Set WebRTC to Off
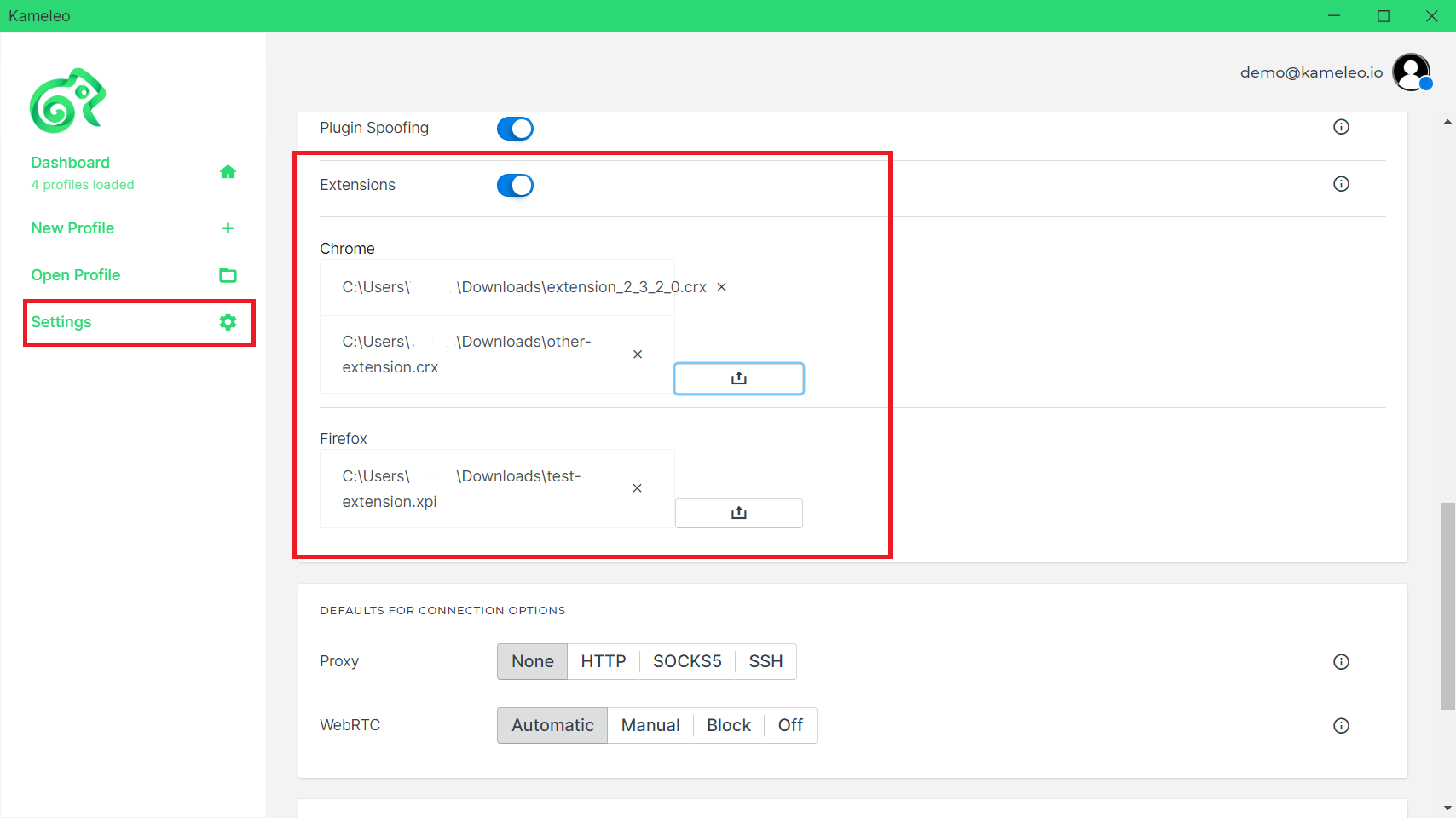1456x818 pixels. pyautogui.click(x=790, y=725)
